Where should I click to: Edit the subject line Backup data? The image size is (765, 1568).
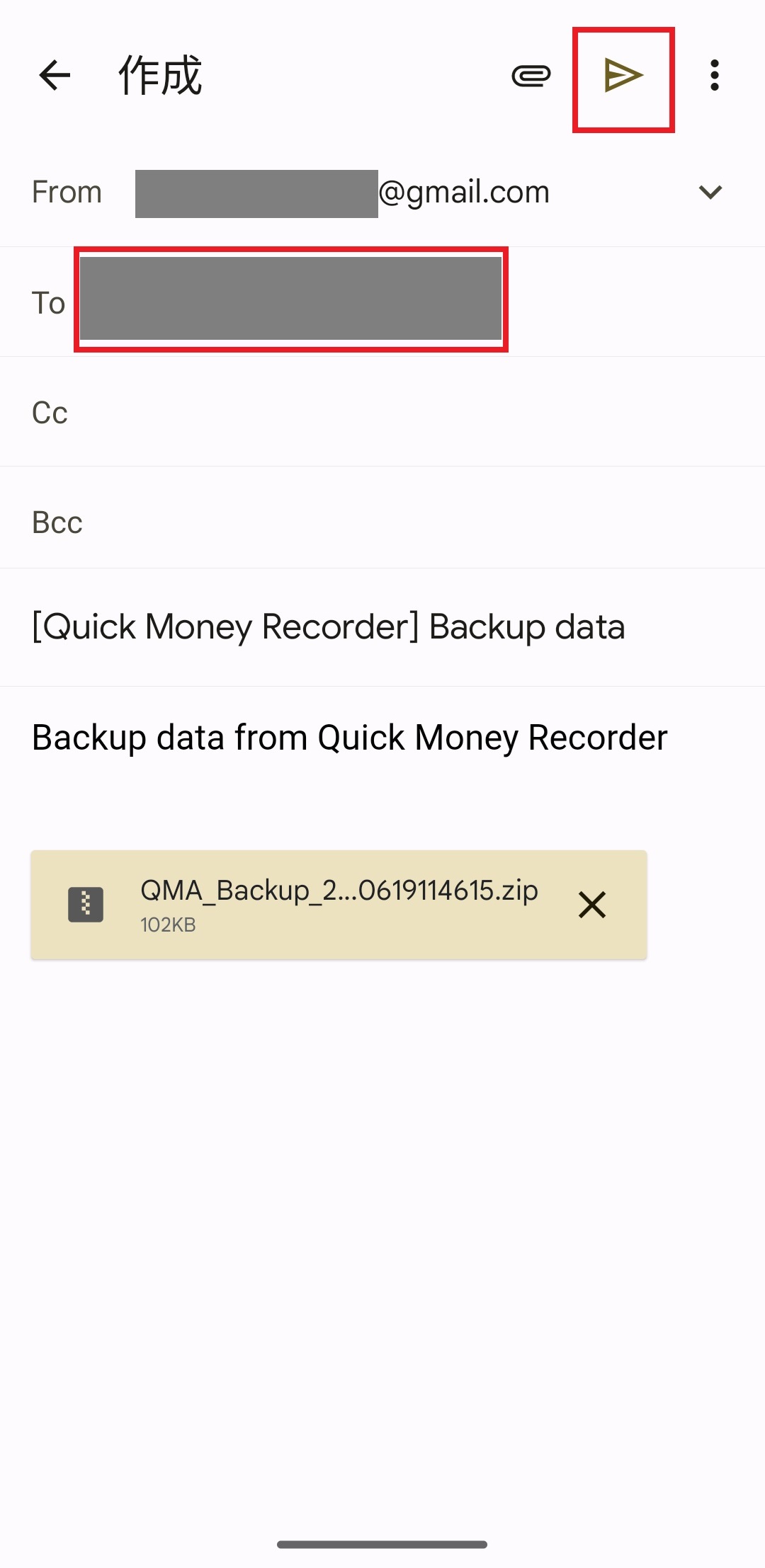[329, 626]
